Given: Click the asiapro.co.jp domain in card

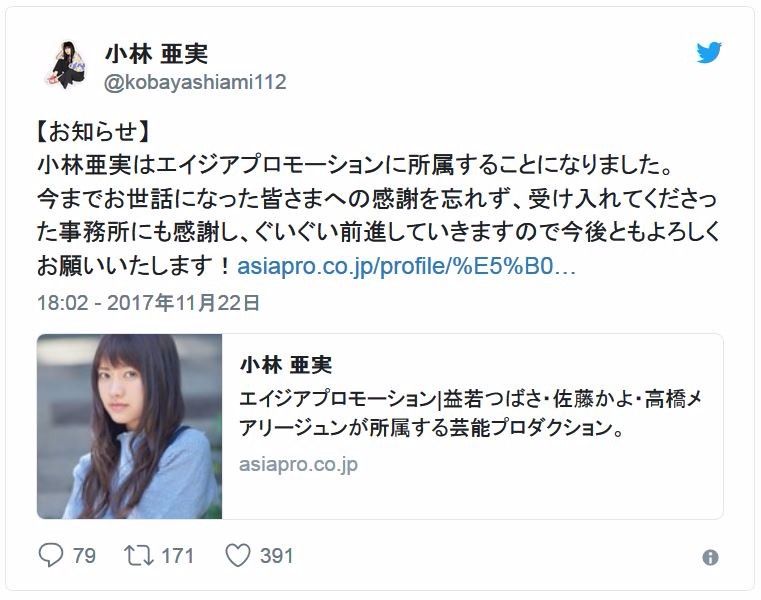Looking at the screenshot, I should 298,464.
